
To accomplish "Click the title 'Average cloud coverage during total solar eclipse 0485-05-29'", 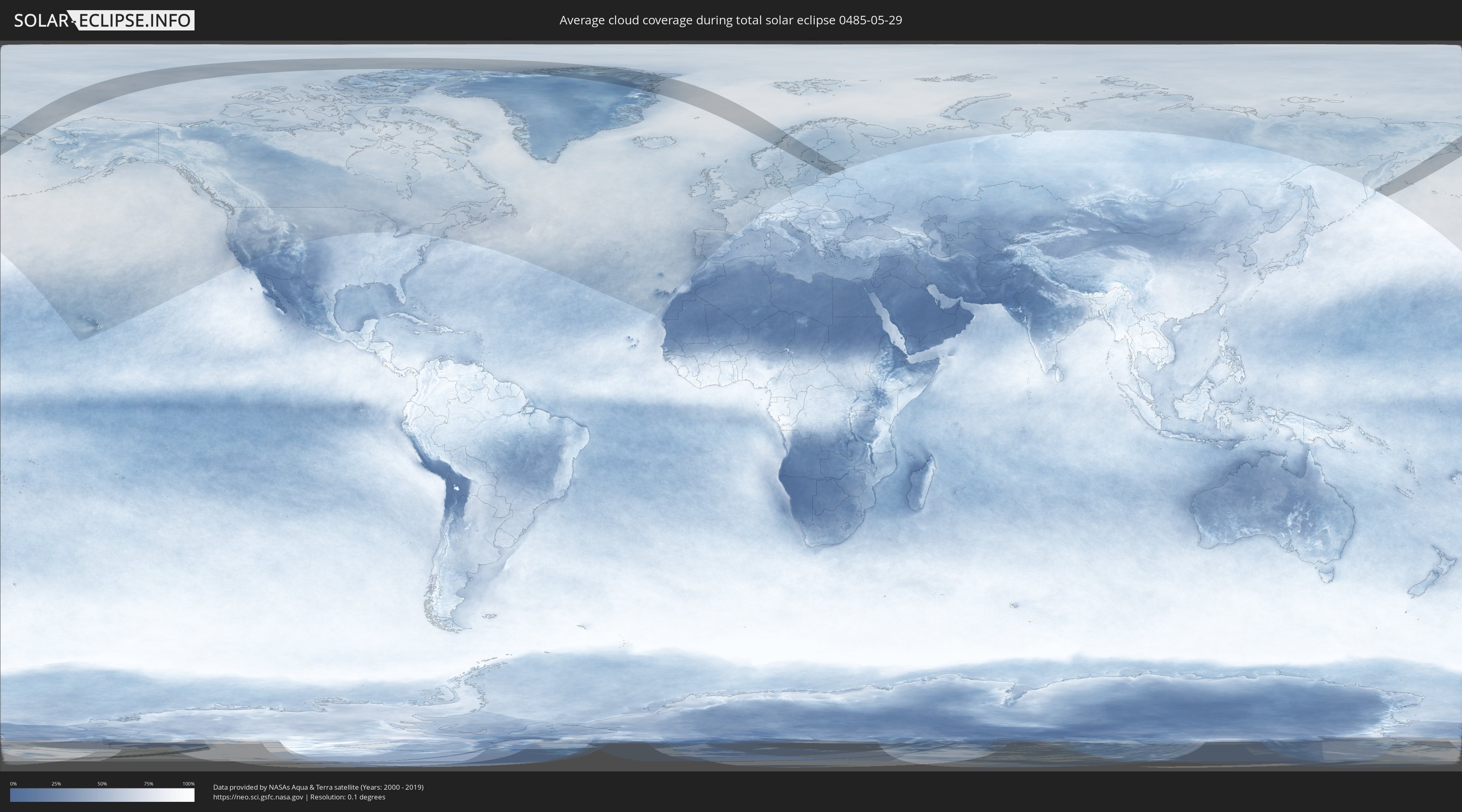I will point(731,20).
